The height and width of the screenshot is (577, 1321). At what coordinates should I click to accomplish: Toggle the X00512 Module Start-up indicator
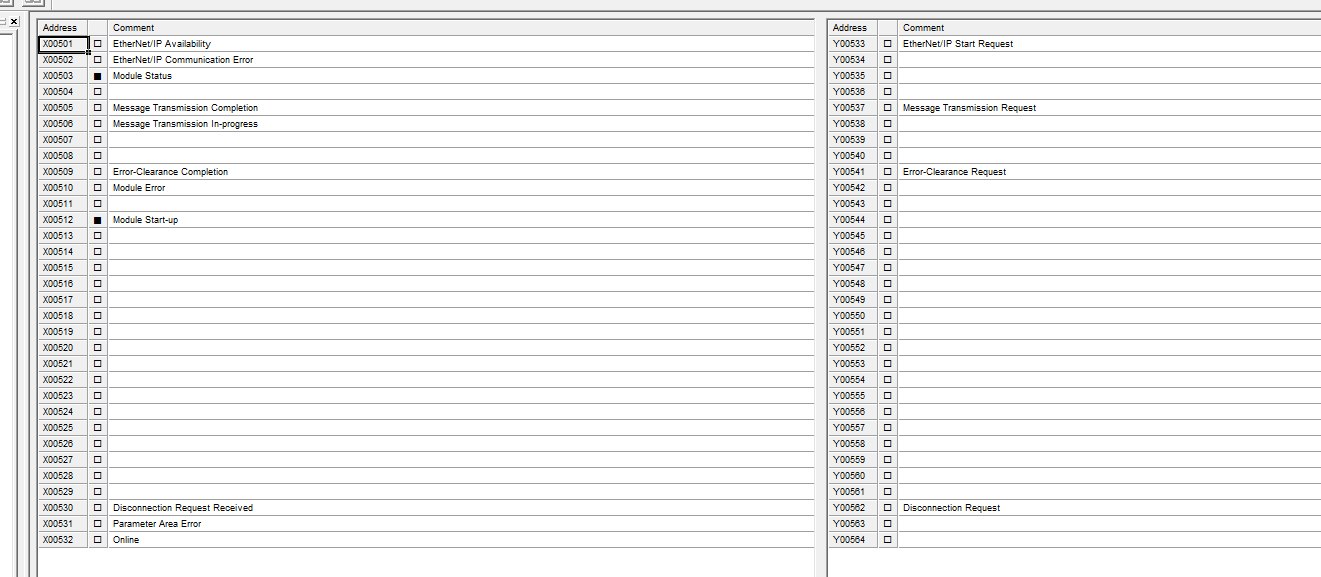(98, 220)
